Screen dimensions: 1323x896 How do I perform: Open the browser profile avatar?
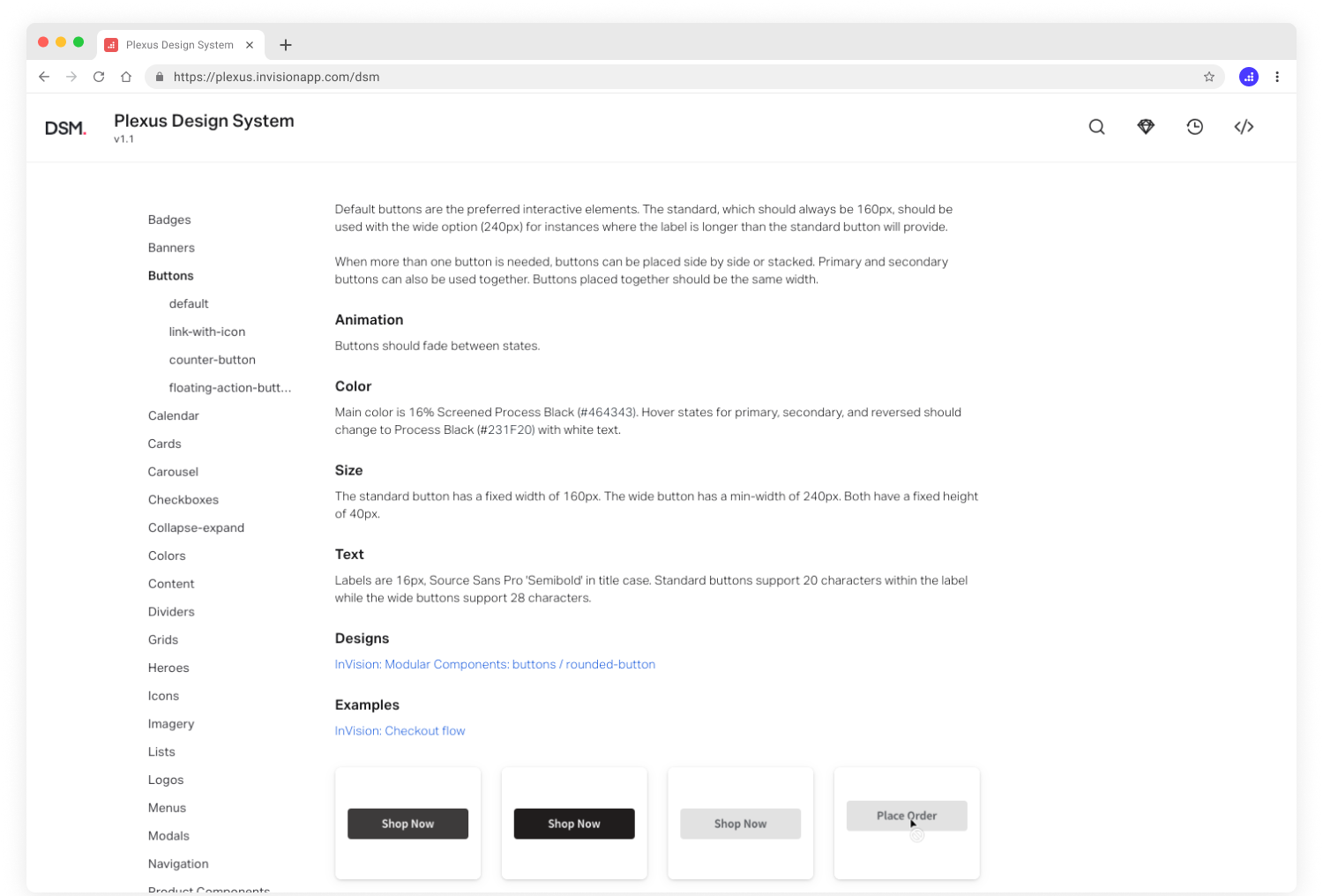[x=1249, y=77]
